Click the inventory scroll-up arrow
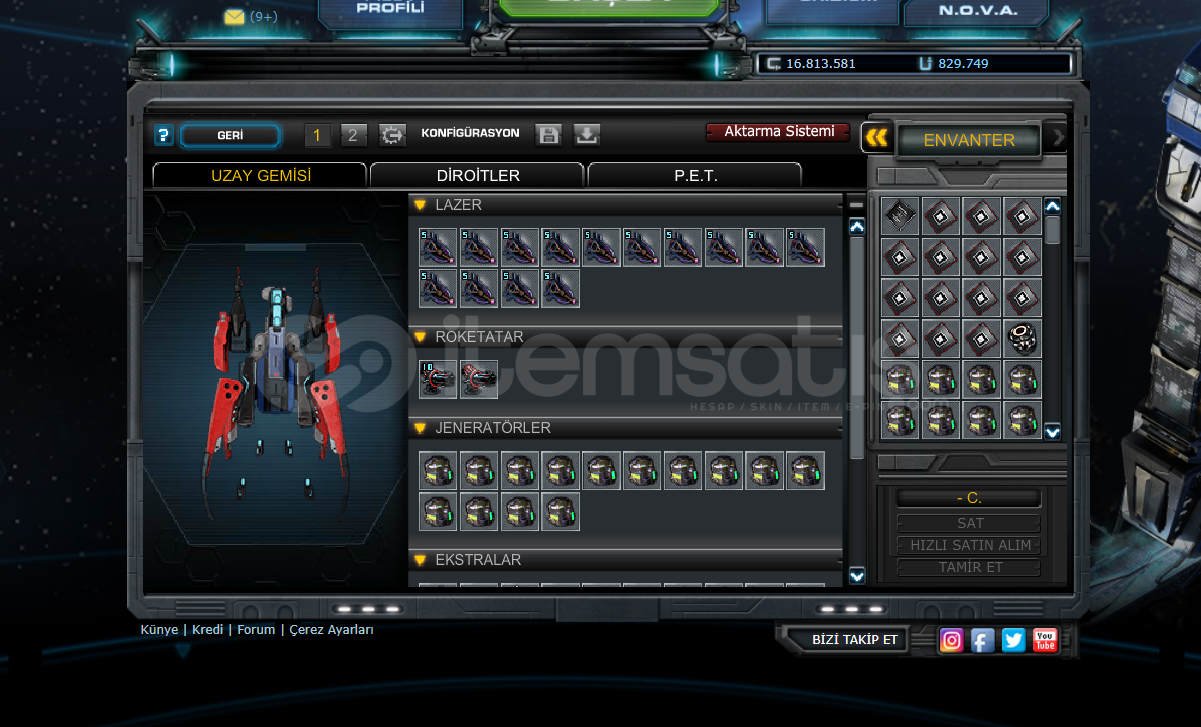This screenshot has width=1201, height=727. pos(1053,206)
